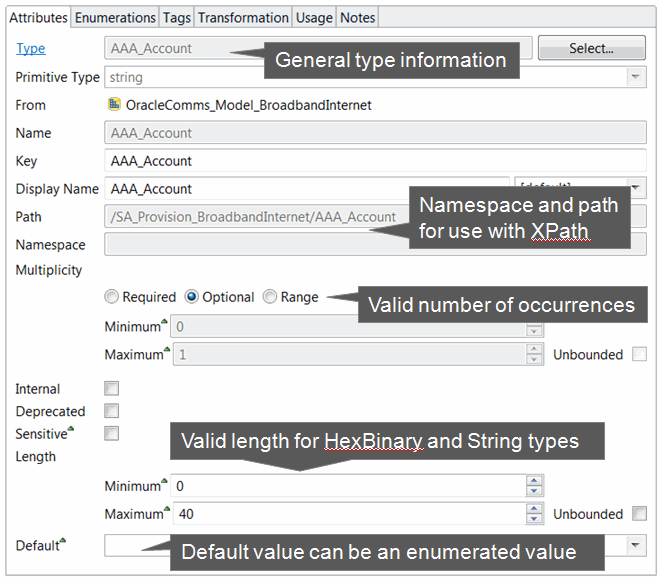
Task: Click the OracleComms_Model_BroadbandInternet project icon
Action: pyautogui.click(x=114, y=104)
